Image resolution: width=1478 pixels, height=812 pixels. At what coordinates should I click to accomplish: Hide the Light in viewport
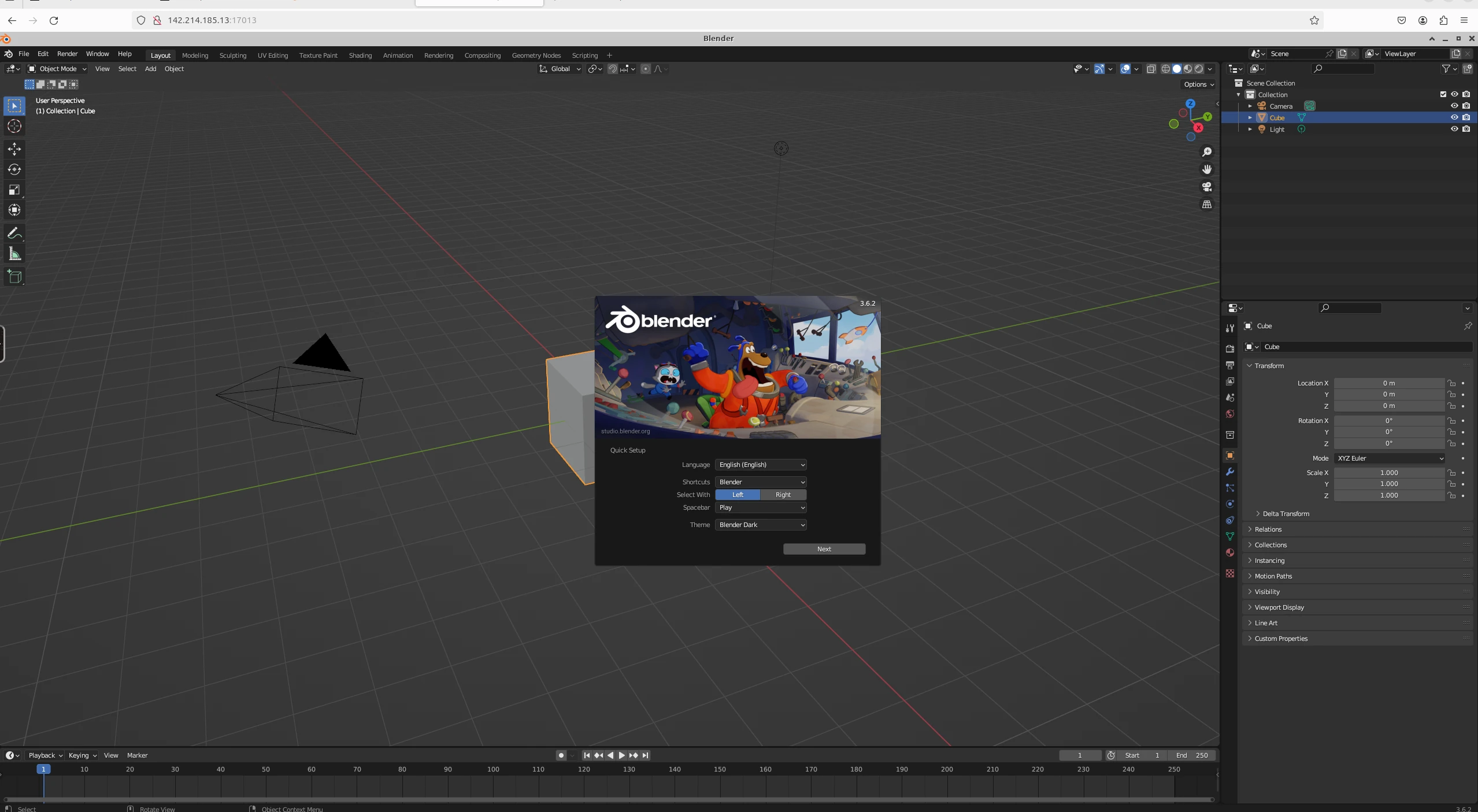[x=1454, y=129]
